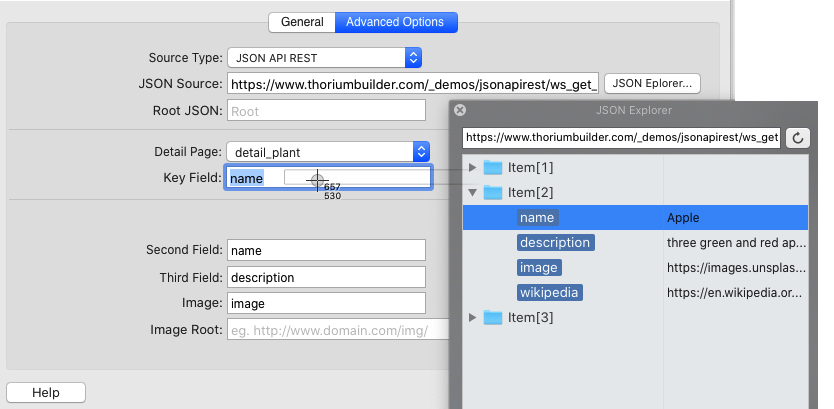
Task: Select the wikipedia key in Item[2]
Action: pyautogui.click(x=549, y=292)
